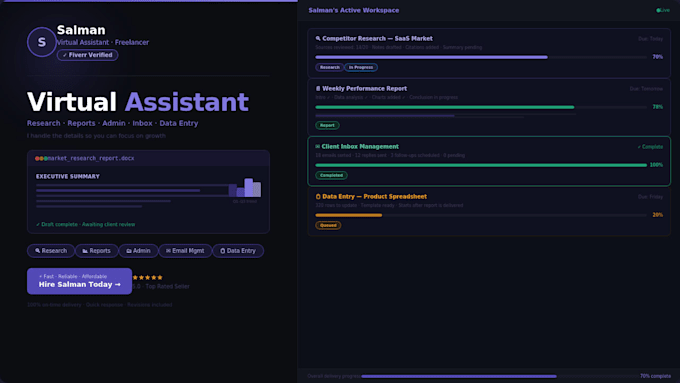Click the Hire Salman Today button
Image resolution: width=680 pixels, height=383 pixels.
click(x=79, y=281)
